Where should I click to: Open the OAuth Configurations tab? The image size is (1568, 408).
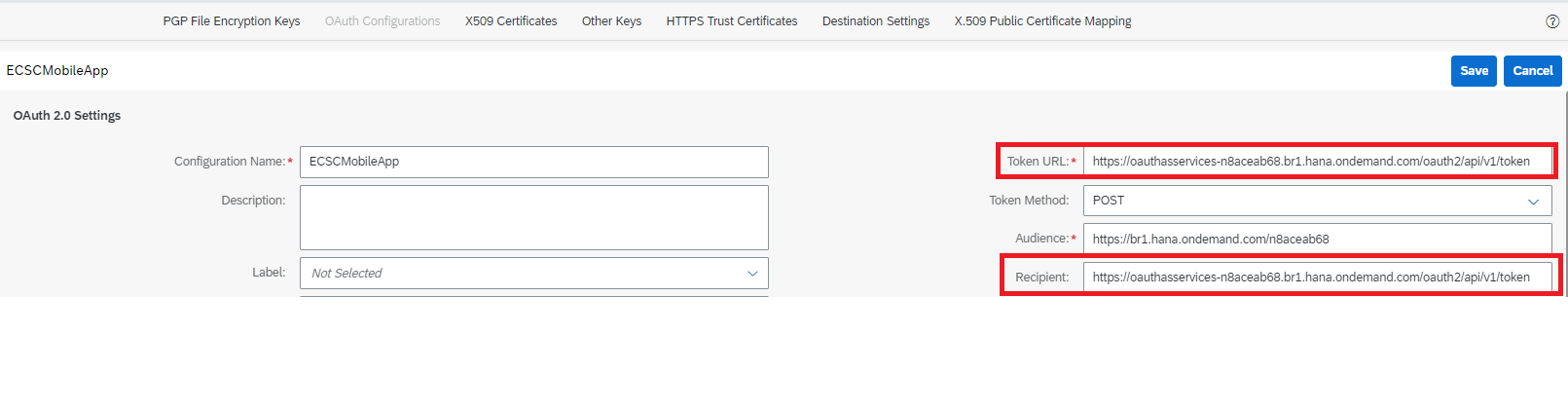click(x=383, y=20)
